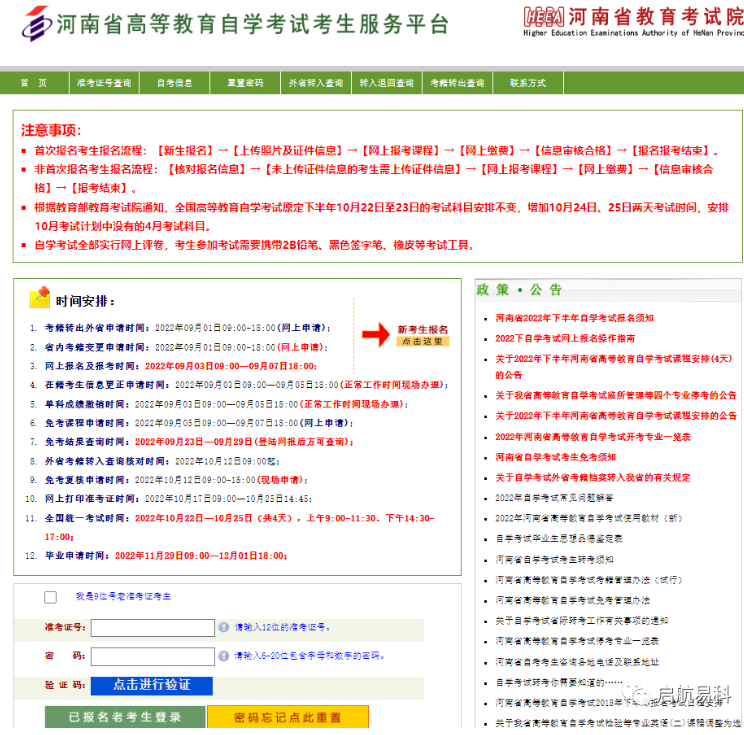Go to 重置密码 in the nav bar
This screenshot has width=744, height=735.
click(x=245, y=83)
